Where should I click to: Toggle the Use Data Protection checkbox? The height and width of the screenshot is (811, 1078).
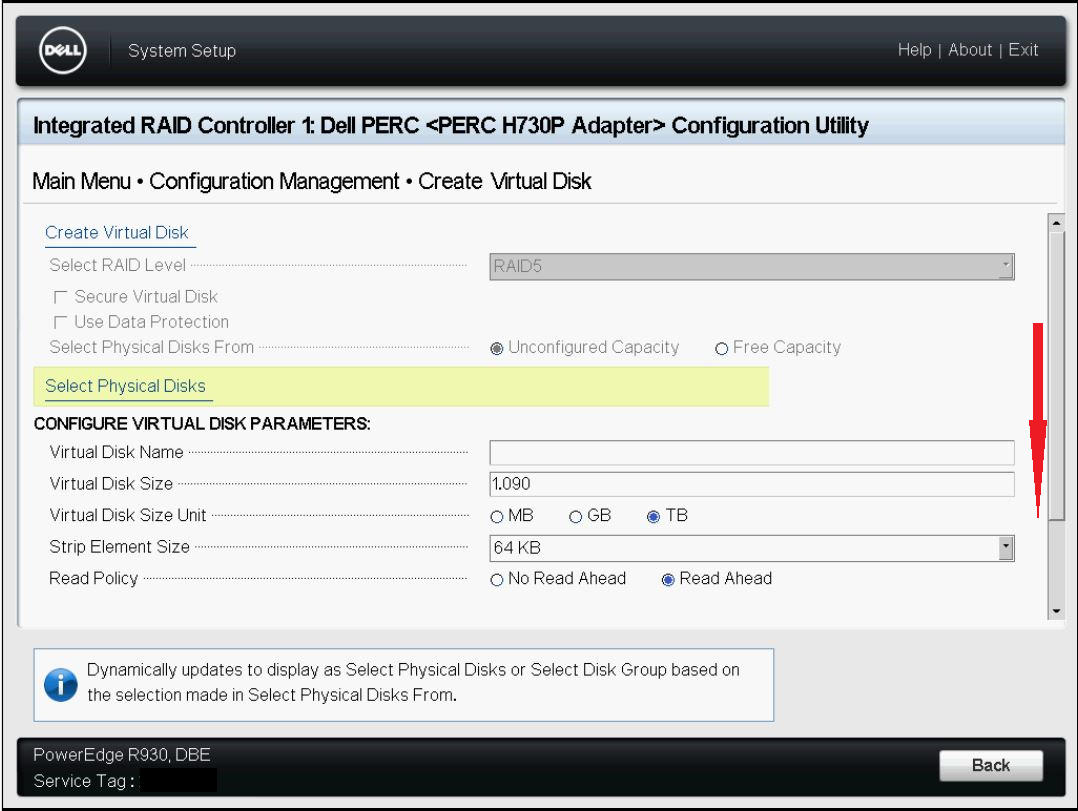60,322
